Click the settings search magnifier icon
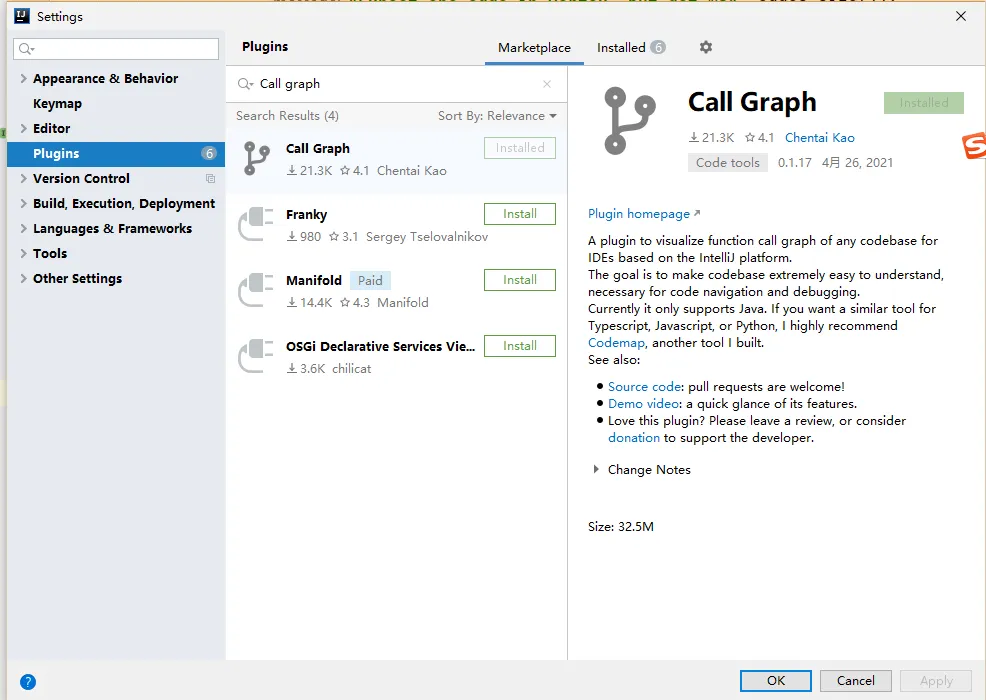 [x=26, y=49]
